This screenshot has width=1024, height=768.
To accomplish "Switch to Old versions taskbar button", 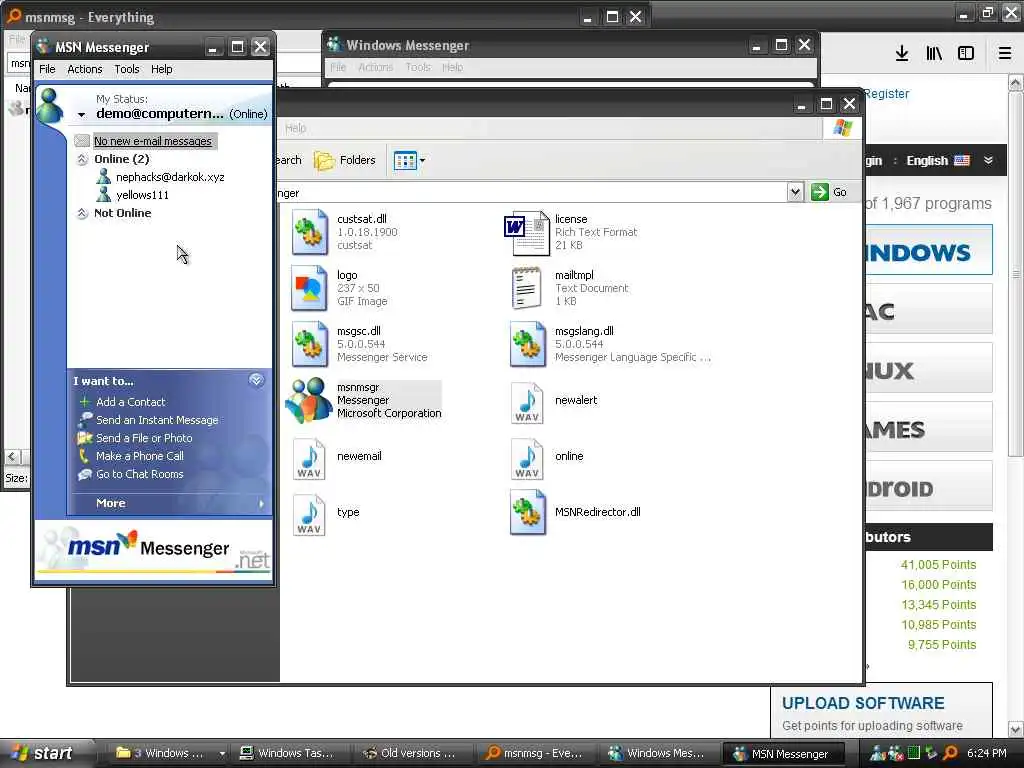I will point(410,753).
